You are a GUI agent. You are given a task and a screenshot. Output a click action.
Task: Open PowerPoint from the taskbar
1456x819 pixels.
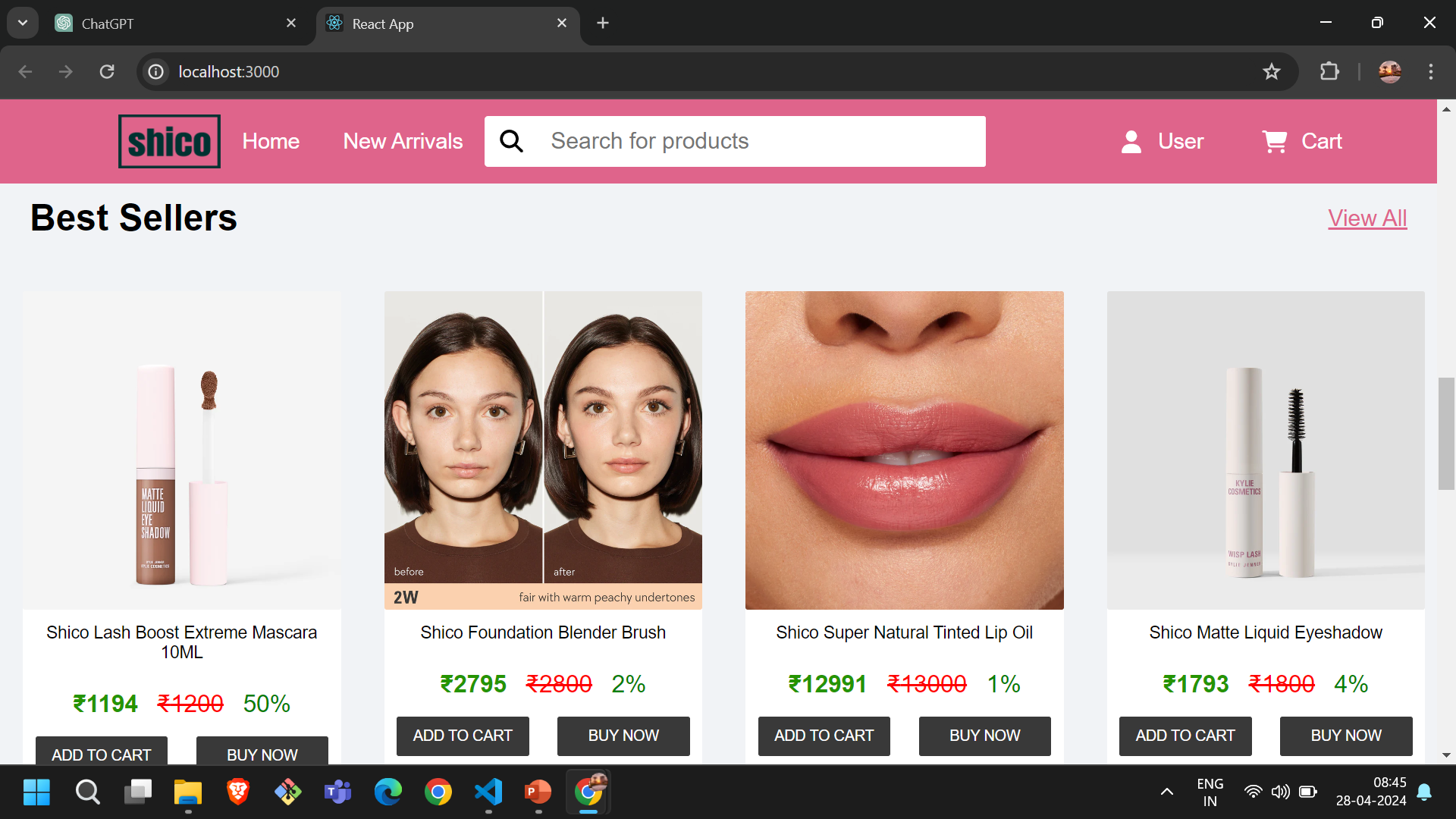click(x=538, y=792)
